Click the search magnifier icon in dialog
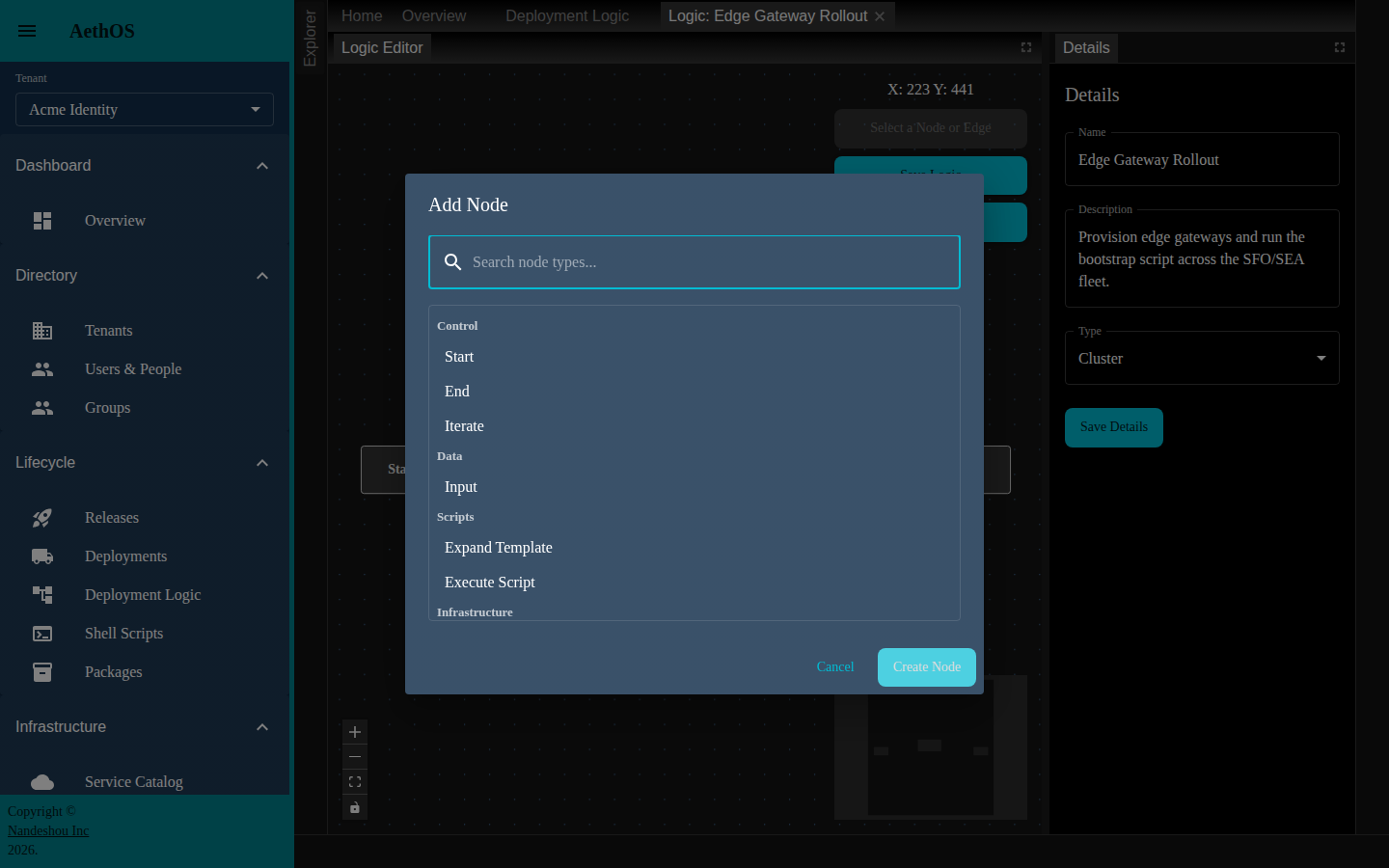Image resolution: width=1389 pixels, height=868 pixels. 452,262
